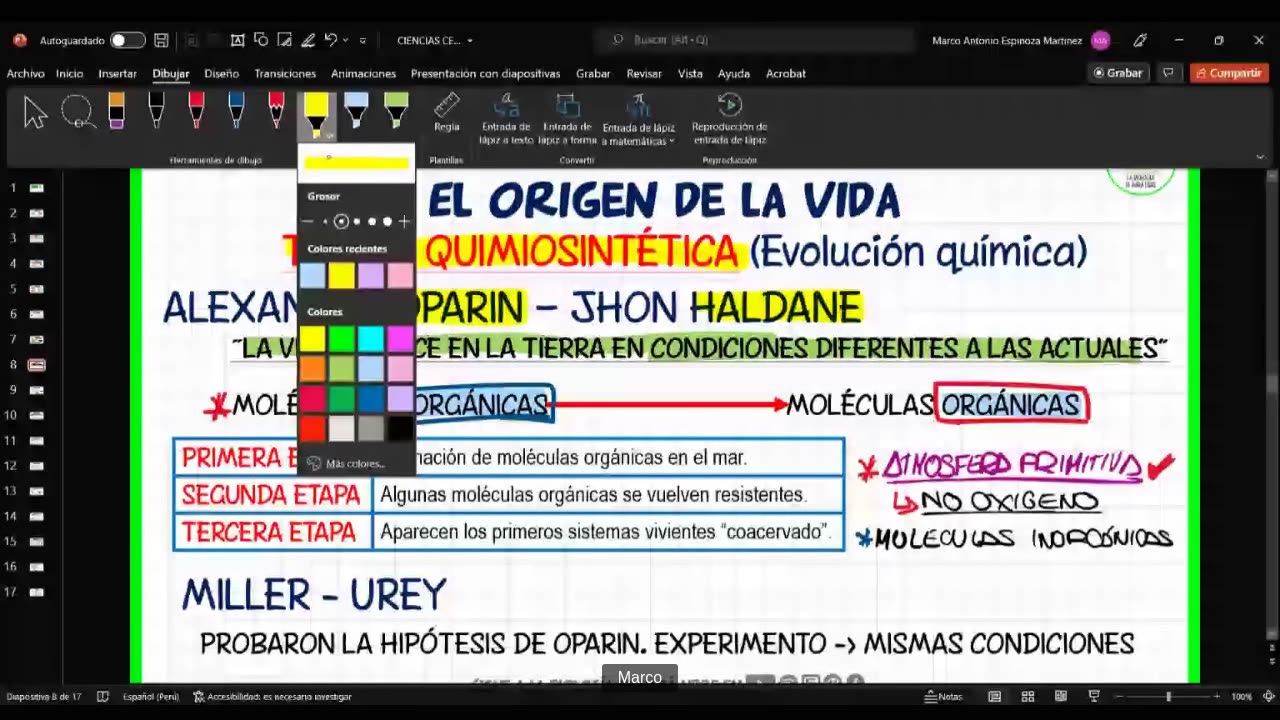This screenshot has width=1280, height=720.
Task: Open the Archivo tab
Action: click(25, 73)
